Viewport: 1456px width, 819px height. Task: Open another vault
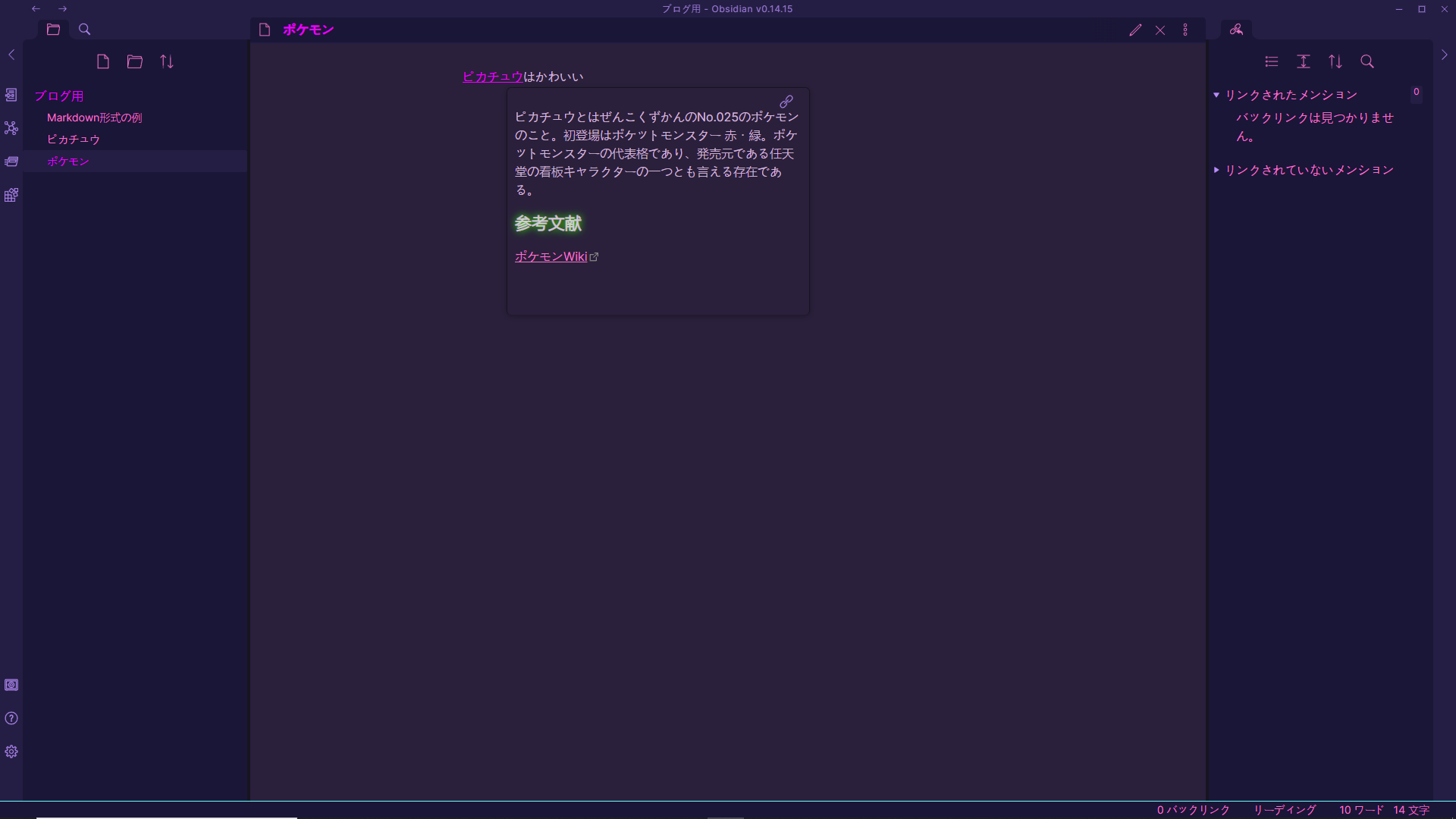pyautogui.click(x=11, y=685)
